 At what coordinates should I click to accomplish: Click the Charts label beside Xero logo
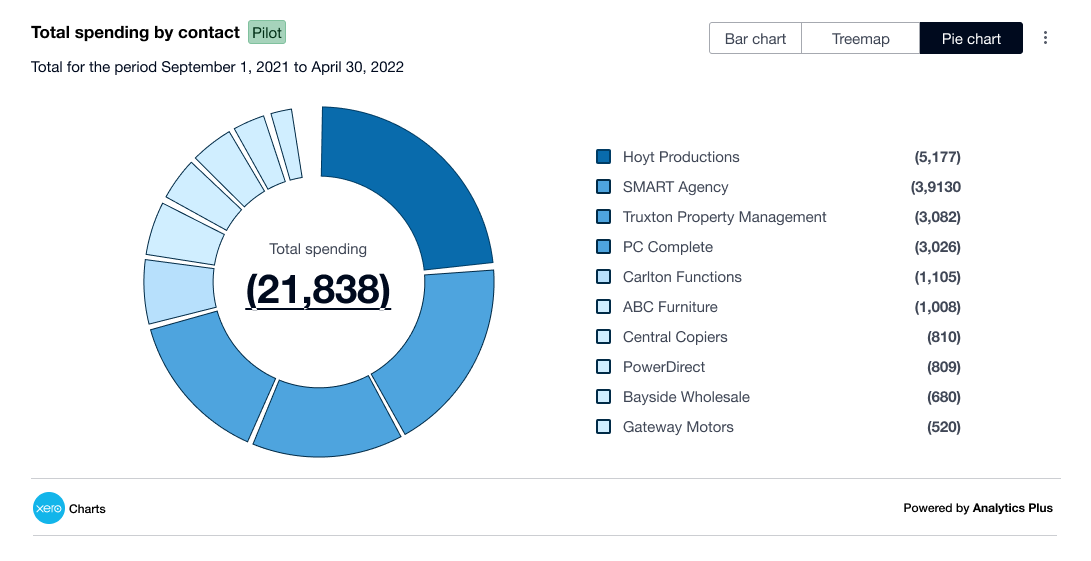pyautogui.click(x=87, y=509)
